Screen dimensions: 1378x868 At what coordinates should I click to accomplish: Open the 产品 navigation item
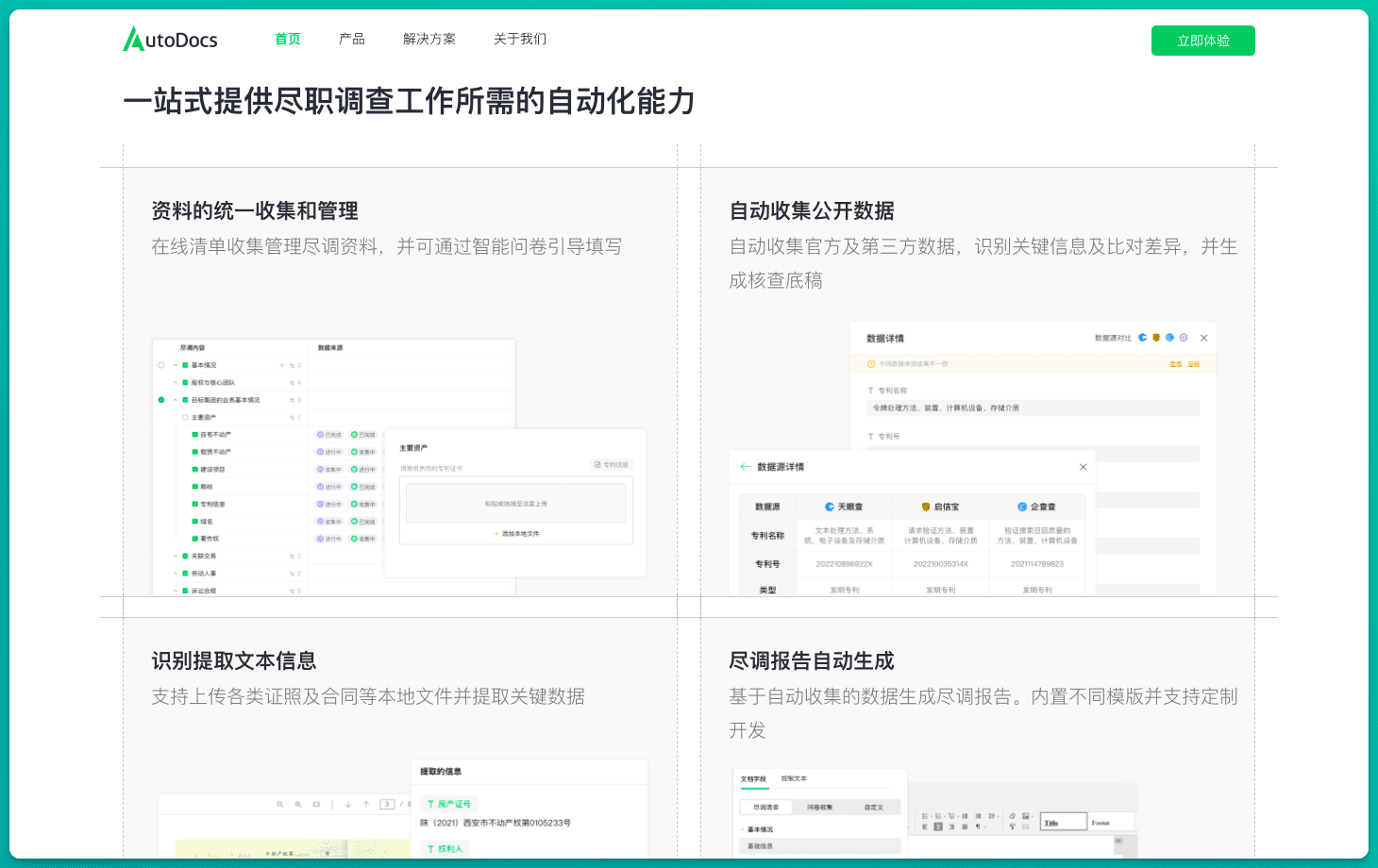point(352,39)
